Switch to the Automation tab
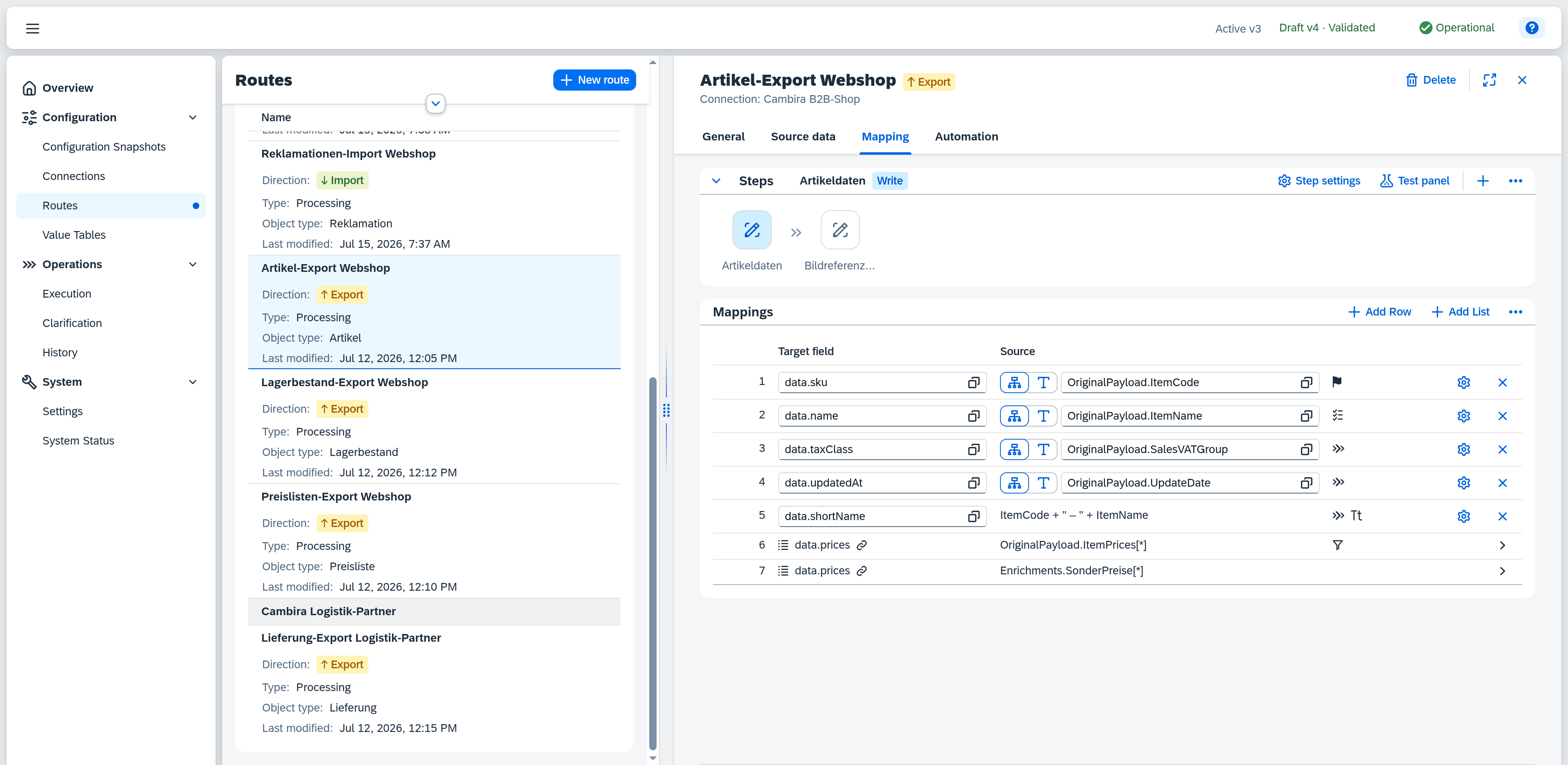The height and width of the screenshot is (765, 1568). pyautogui.click(x=966, y=136)
